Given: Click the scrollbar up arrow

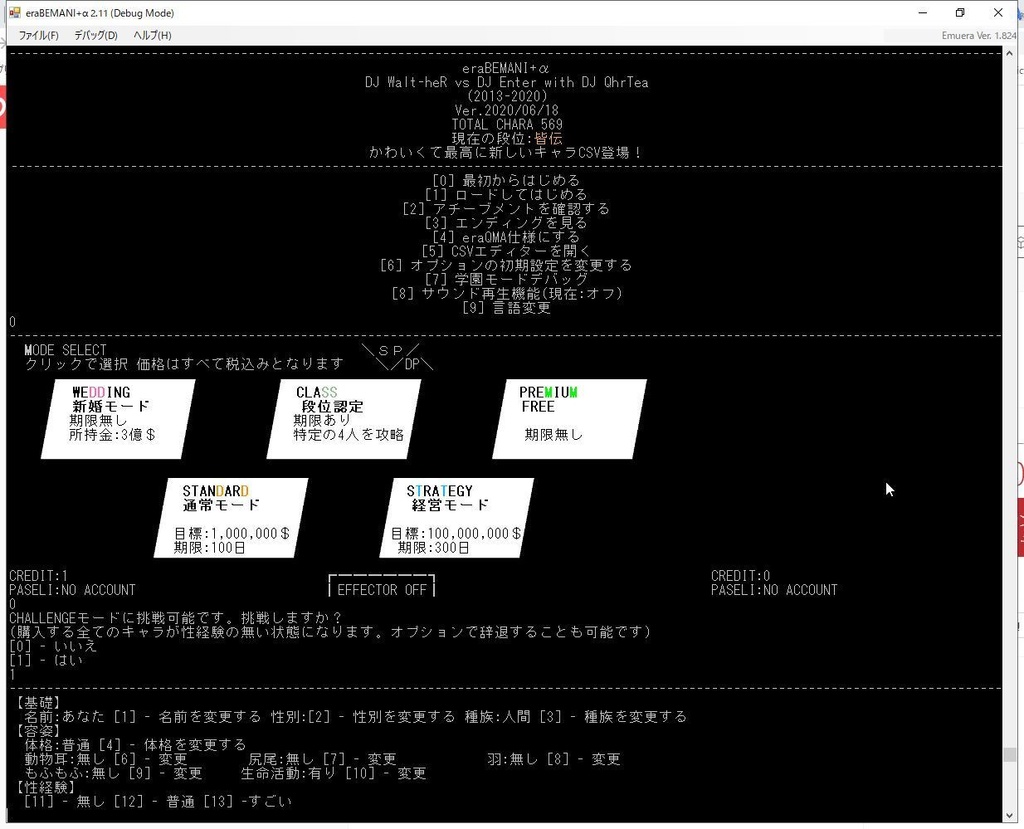Looking at the screenshot, I should (x=1010, y=53).
